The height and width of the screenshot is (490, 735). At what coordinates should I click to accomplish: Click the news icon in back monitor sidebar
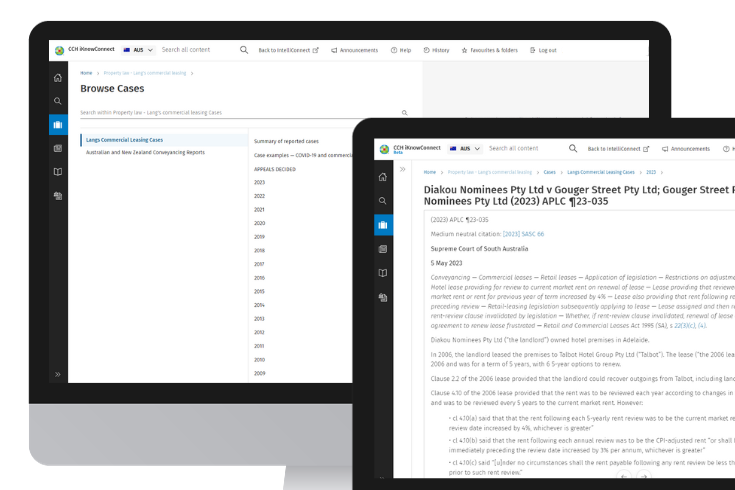tap(58, 148)
